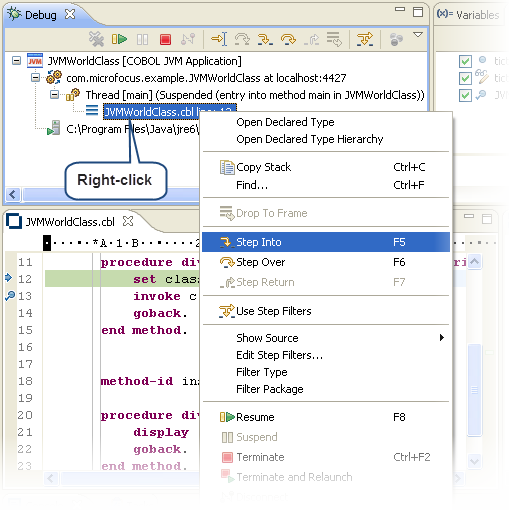The image size is (510, 512).
Task: Choose Terminate and Relaunch menu item
Action: (326, 477)
